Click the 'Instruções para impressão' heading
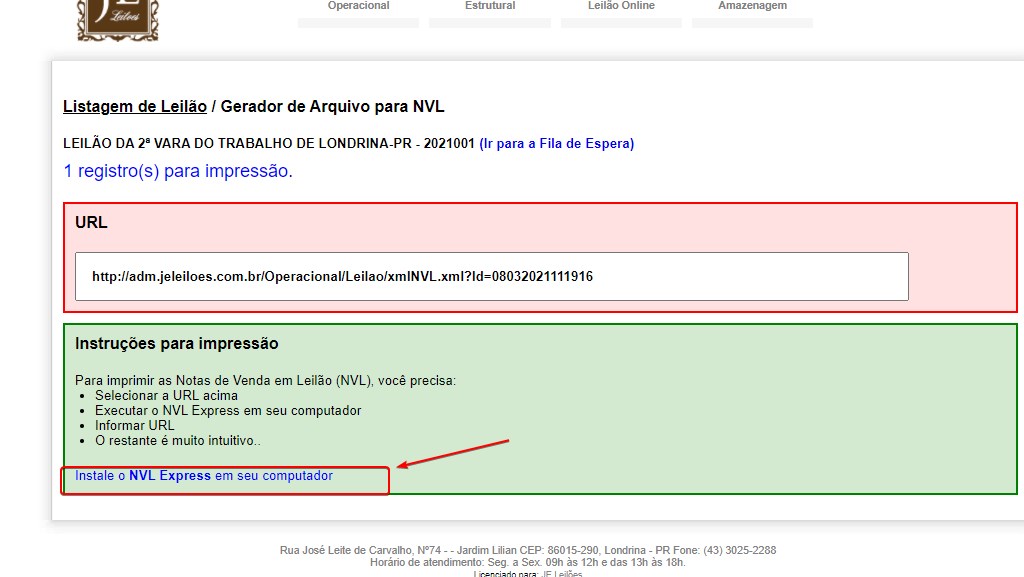The height and width of the screenshot is (577, 1024). [176, 343]
